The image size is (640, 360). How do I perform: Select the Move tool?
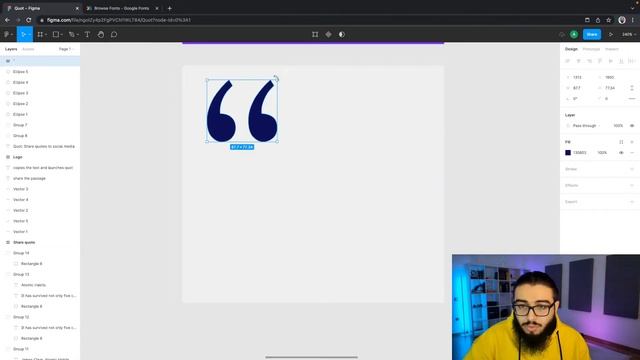click(x=23, y=35)
